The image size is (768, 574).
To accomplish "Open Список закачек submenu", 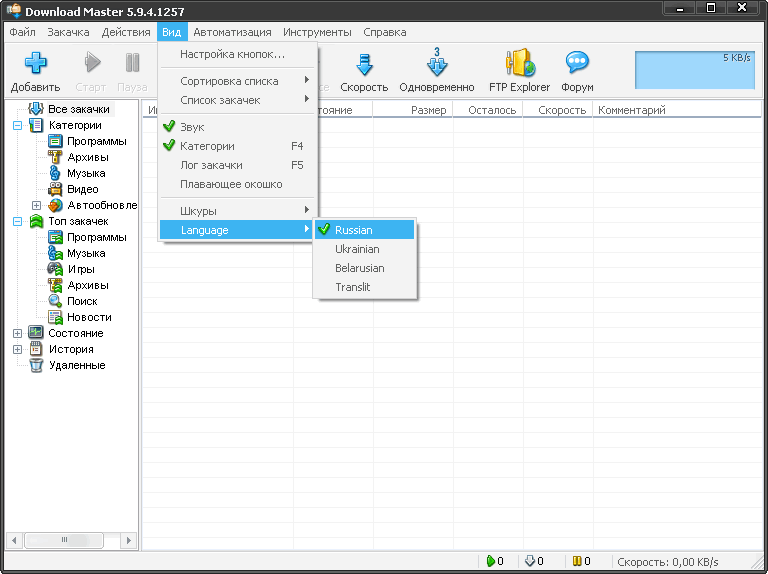I will [238, 100].
